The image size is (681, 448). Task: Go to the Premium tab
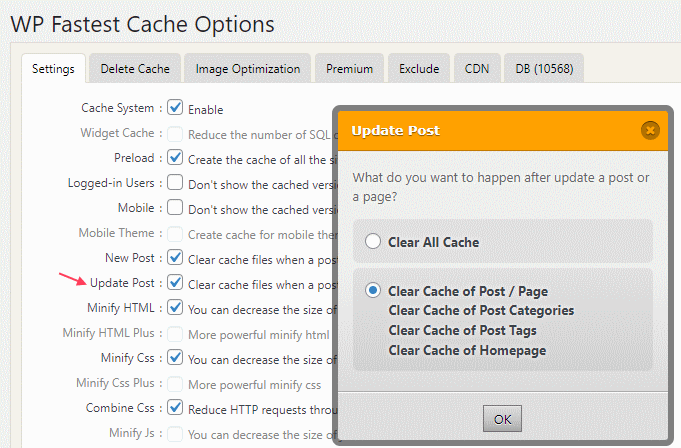349,69
